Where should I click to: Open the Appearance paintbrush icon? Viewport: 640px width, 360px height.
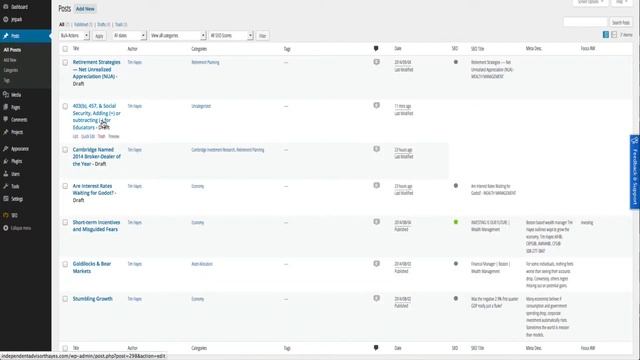pos(6,149)
